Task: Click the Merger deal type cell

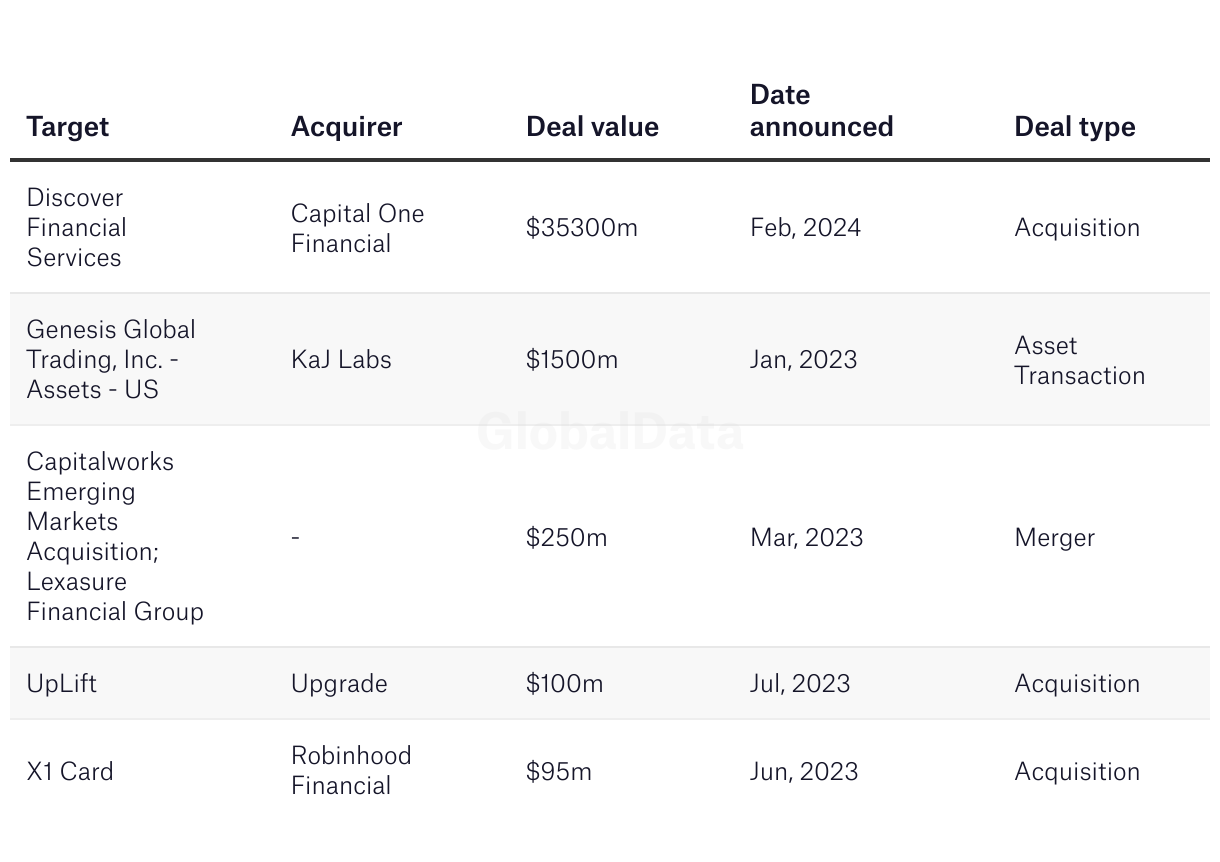Action: (x=1054, y=538)
